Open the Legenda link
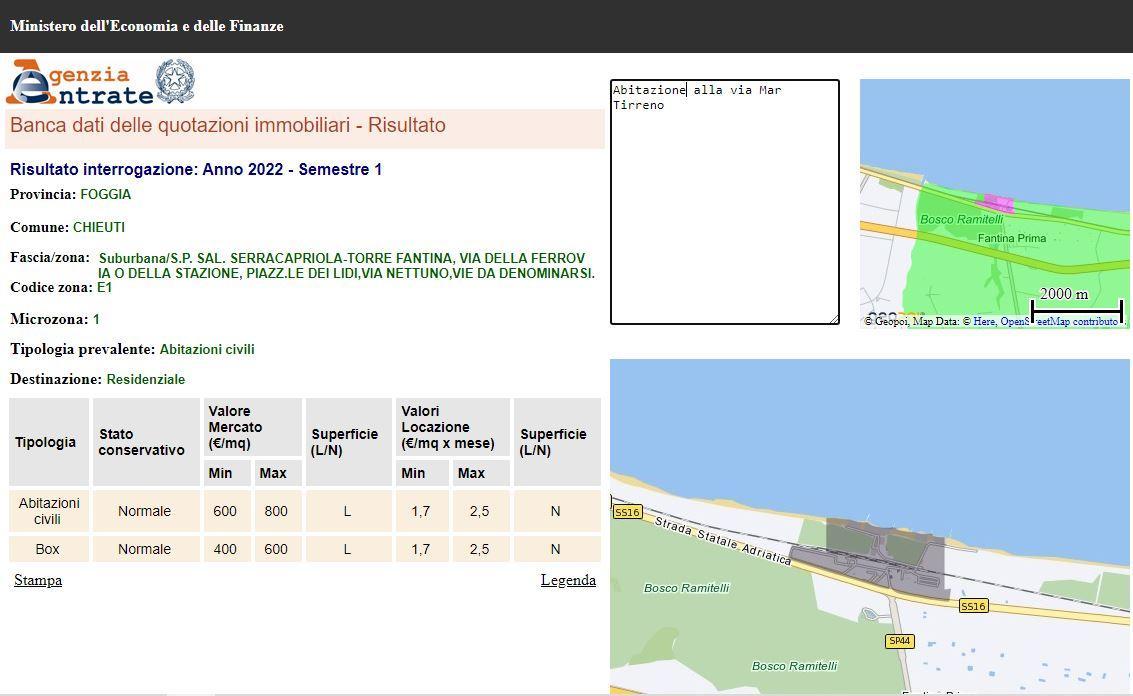 pos(568,580)
